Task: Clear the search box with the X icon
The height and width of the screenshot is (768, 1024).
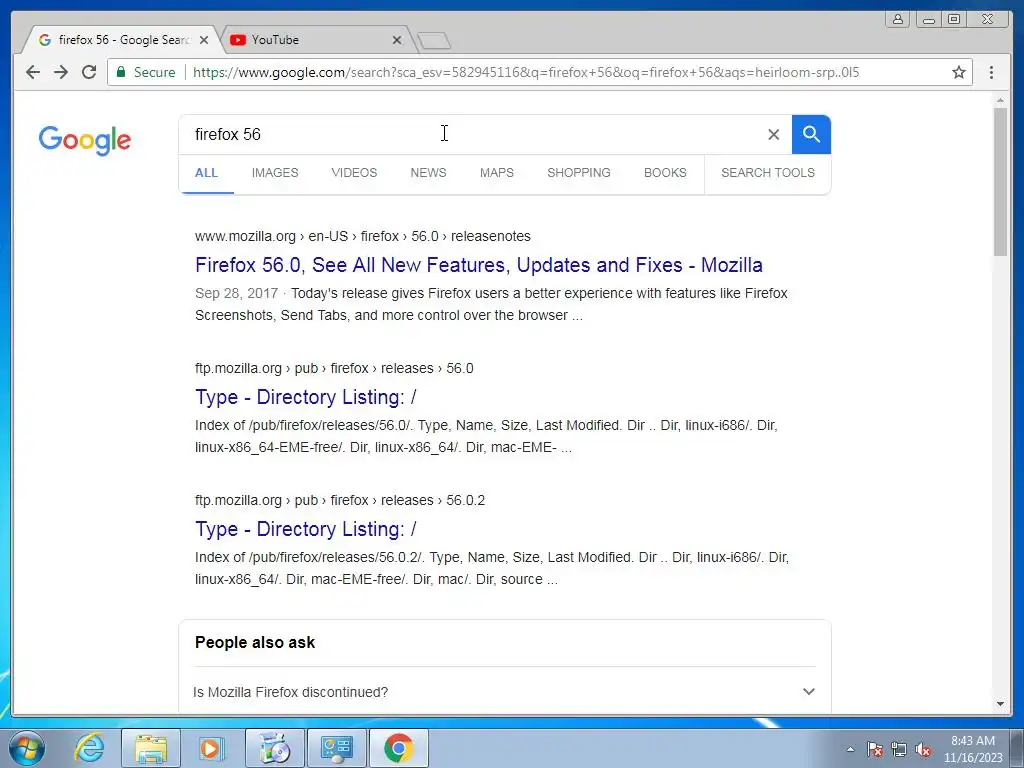Action: point(773,135)
